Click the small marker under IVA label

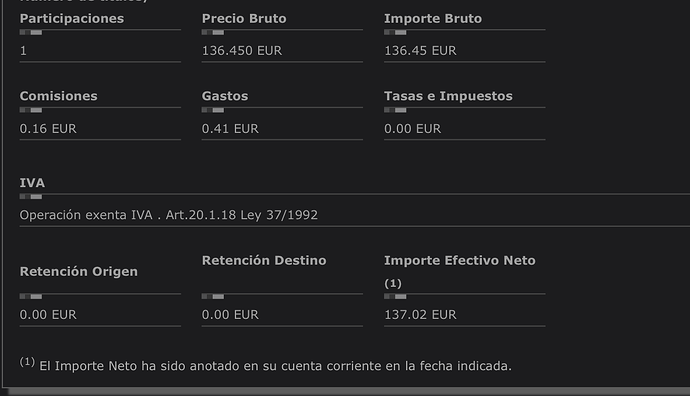(x=31, y=197)
